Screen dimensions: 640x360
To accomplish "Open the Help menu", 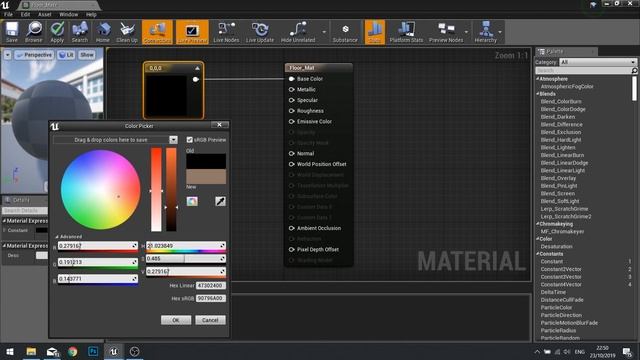I will click(91, 14).
